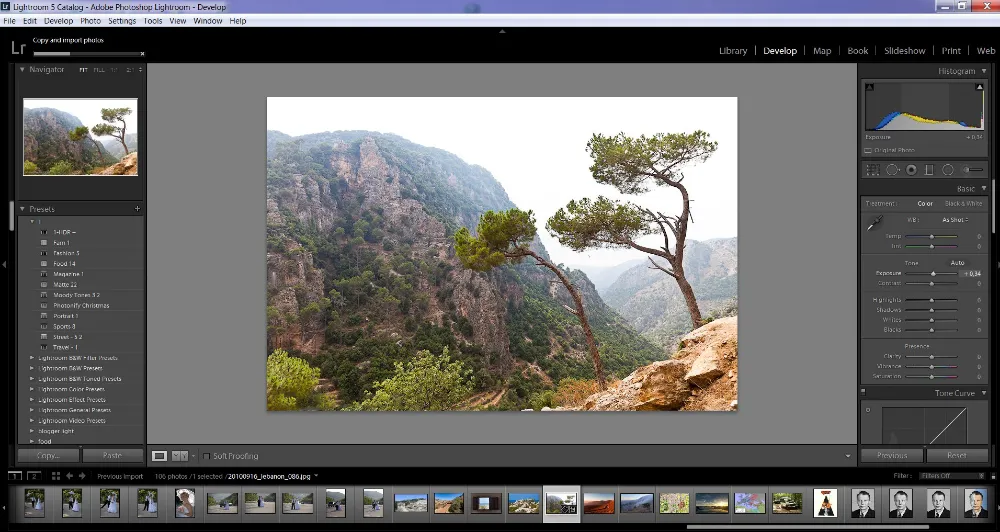Image resolution: width=1000 pixels, height=532 pixels.
Task: Open the Settings menu
Action: [122, 21]
